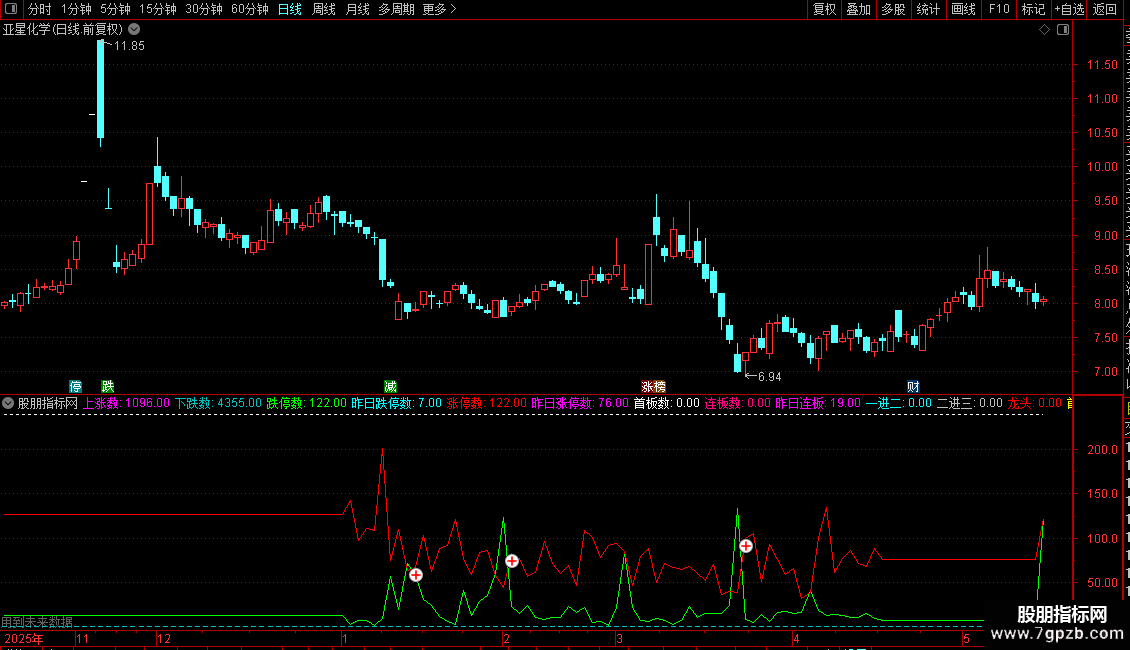Screen dimensions: 1130x650
Task: Click the 减 marker on the timeline
Action: point(391,387)
